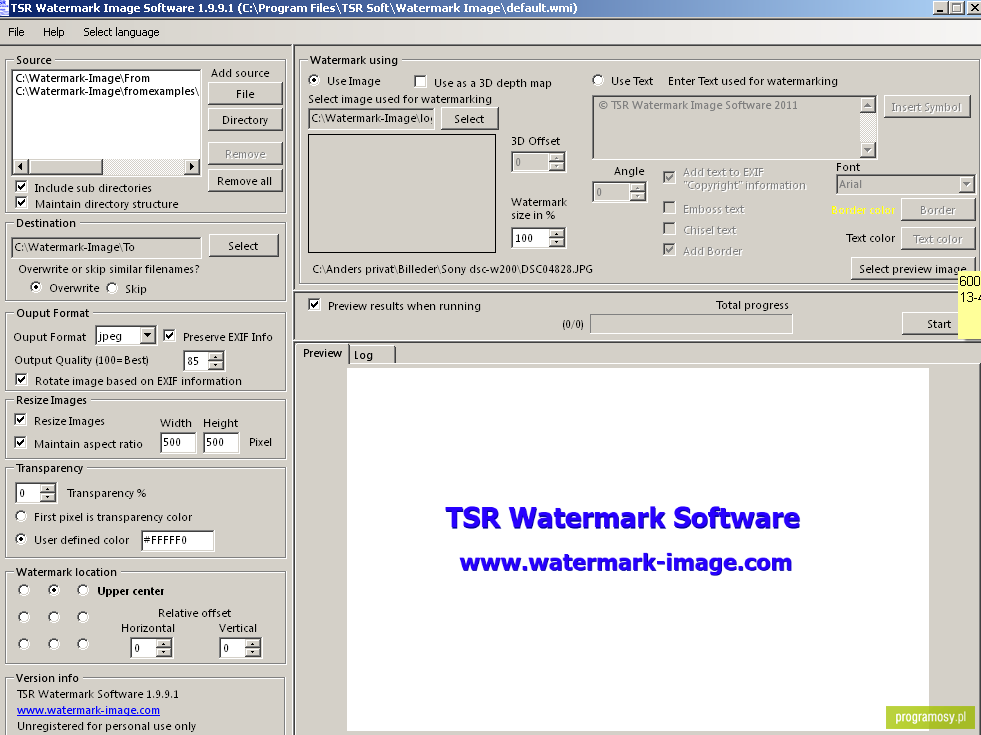981x735 pixels.
Task: Increase Watermark size in % value
Action: (x=556, y=233)
